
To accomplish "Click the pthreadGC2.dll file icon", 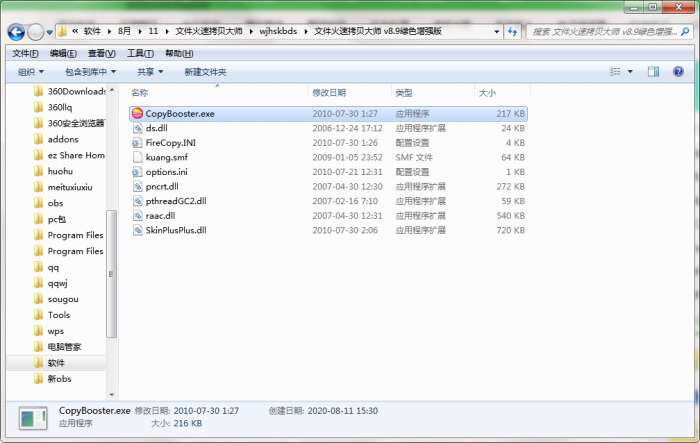I will [x=138, y=201].
